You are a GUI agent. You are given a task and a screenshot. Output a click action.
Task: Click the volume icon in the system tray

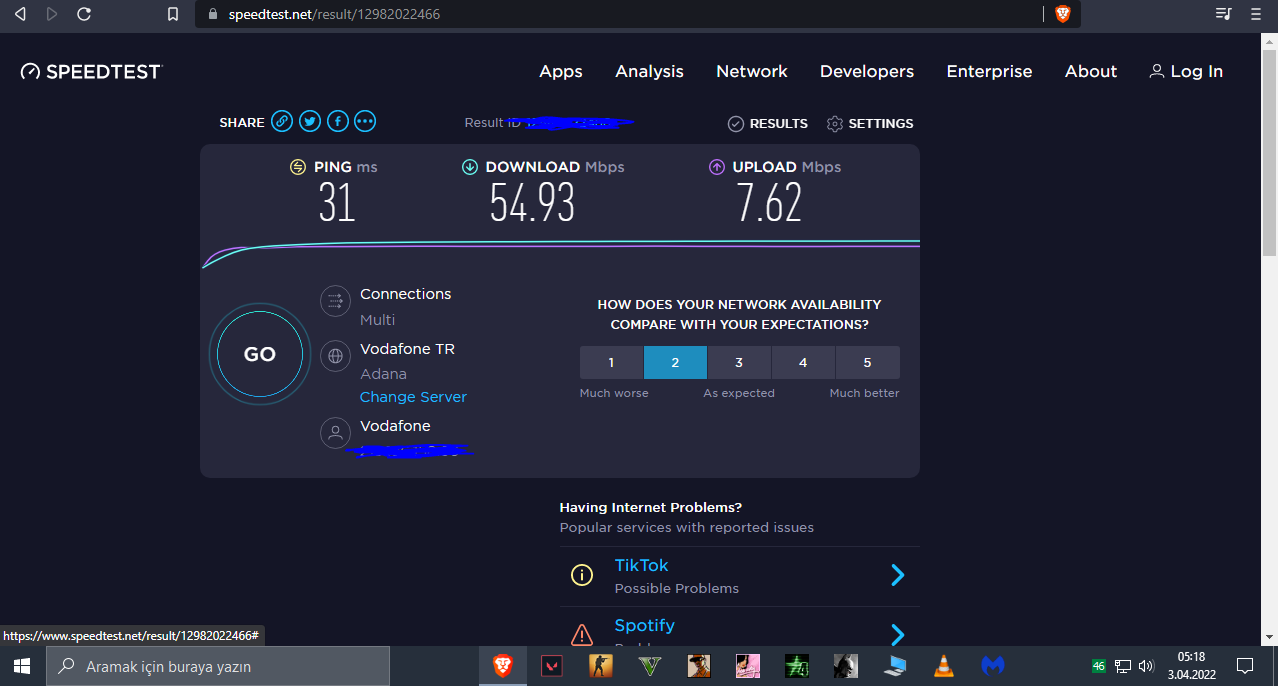click(x=1146, y=666)
